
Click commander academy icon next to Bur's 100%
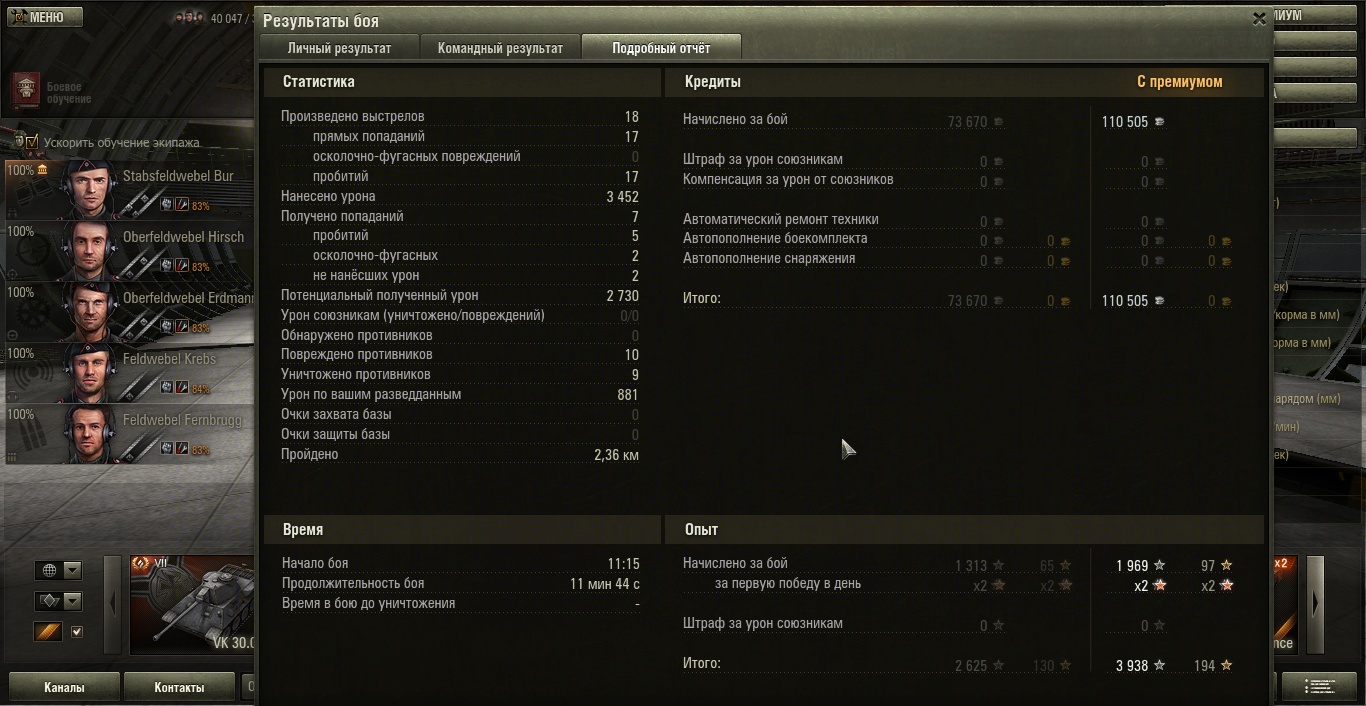point(43,170)
